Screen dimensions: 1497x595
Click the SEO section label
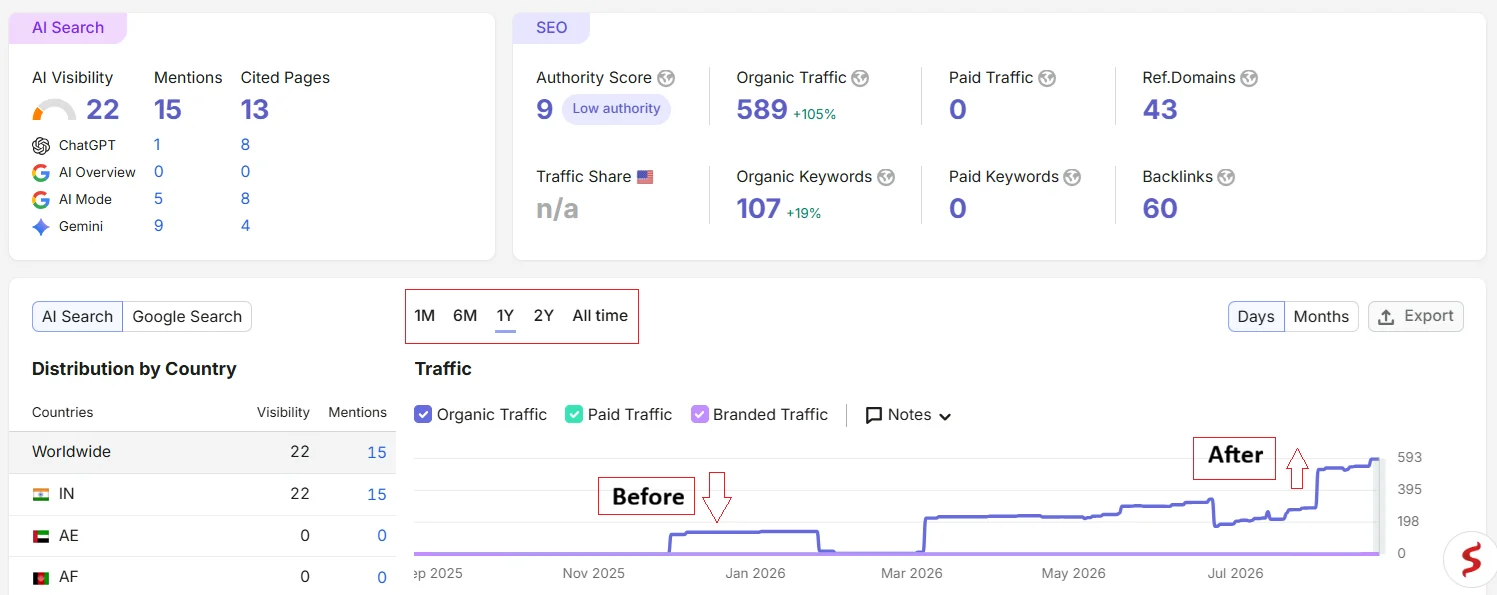(x=552, y=28)
